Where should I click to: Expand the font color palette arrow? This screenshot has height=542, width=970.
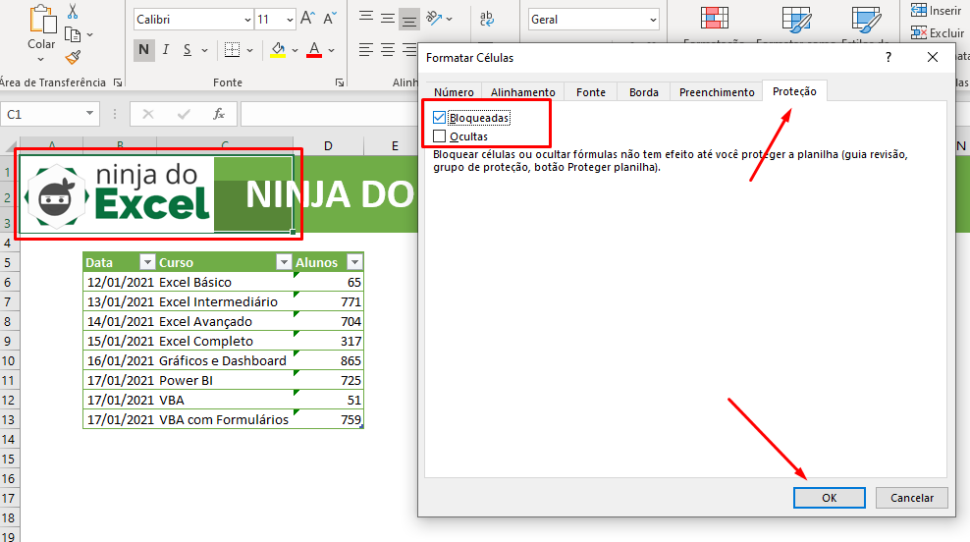click(x=331, y=50)
